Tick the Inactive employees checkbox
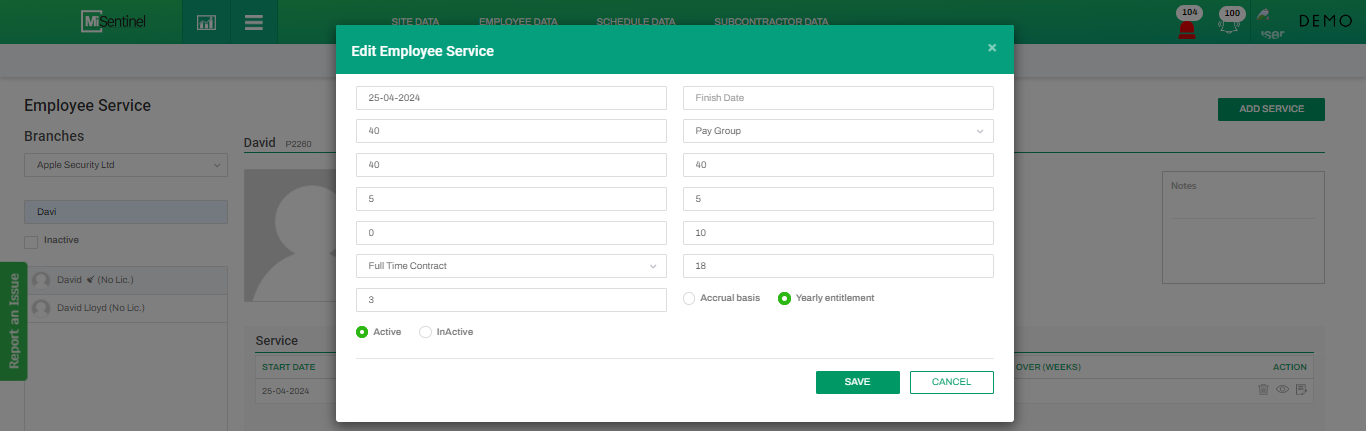 point(31,241)
